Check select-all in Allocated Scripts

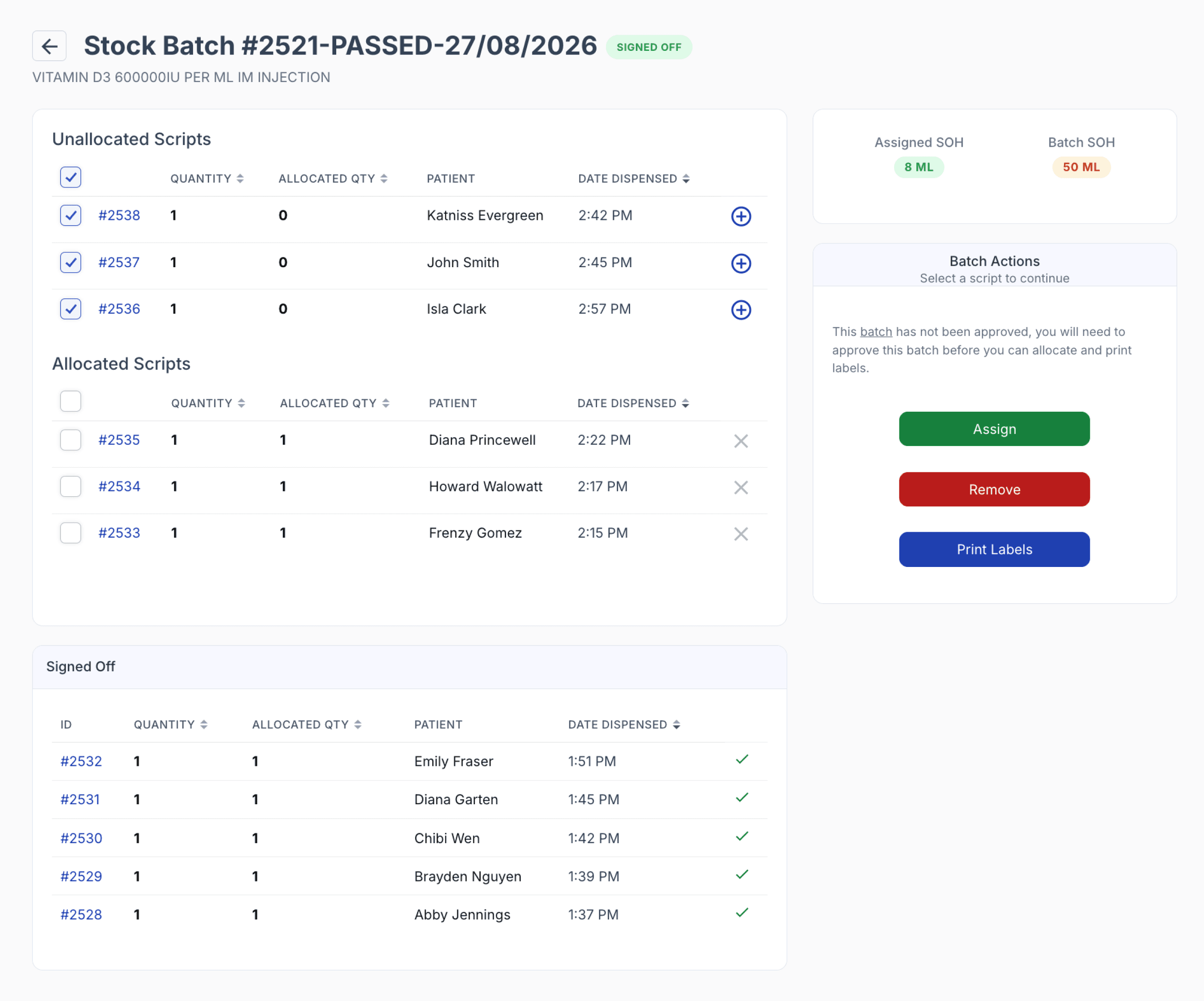tap(70, 401)
